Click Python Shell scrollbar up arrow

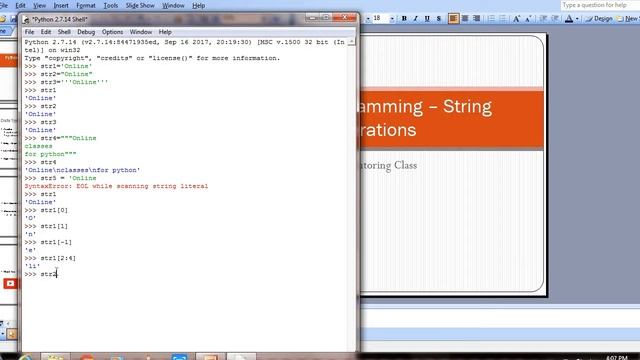[351, 42]
